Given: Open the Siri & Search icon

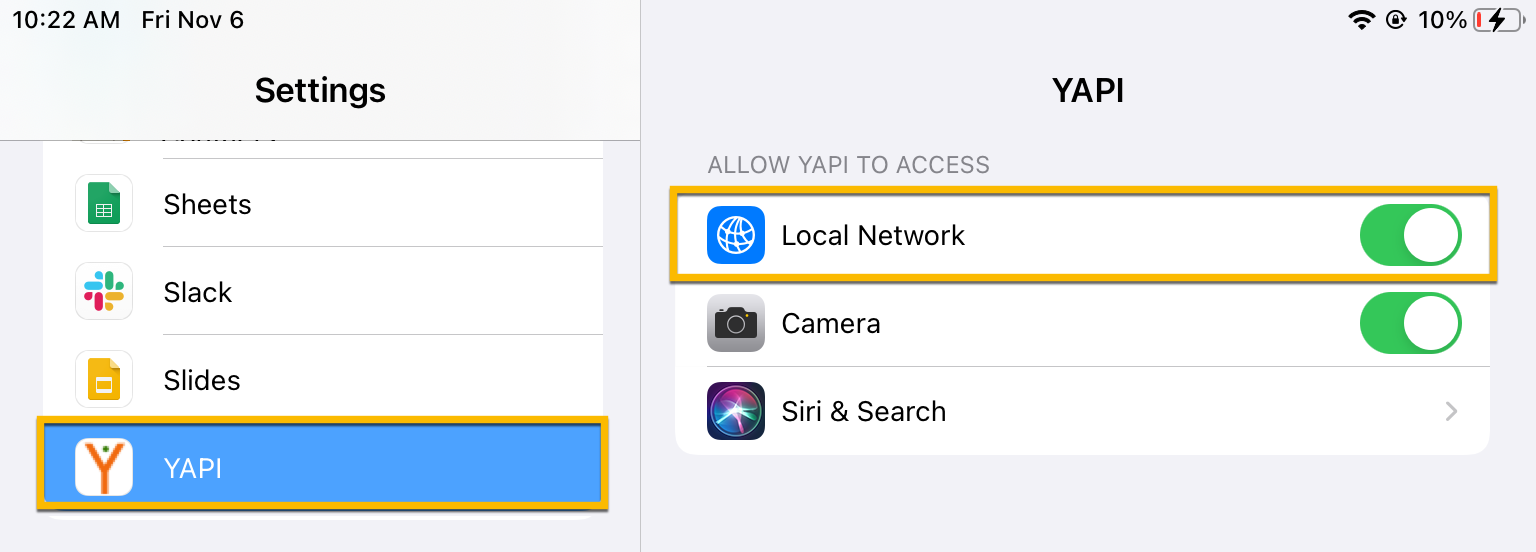Looking at the screenshot, I should point(736,411).
